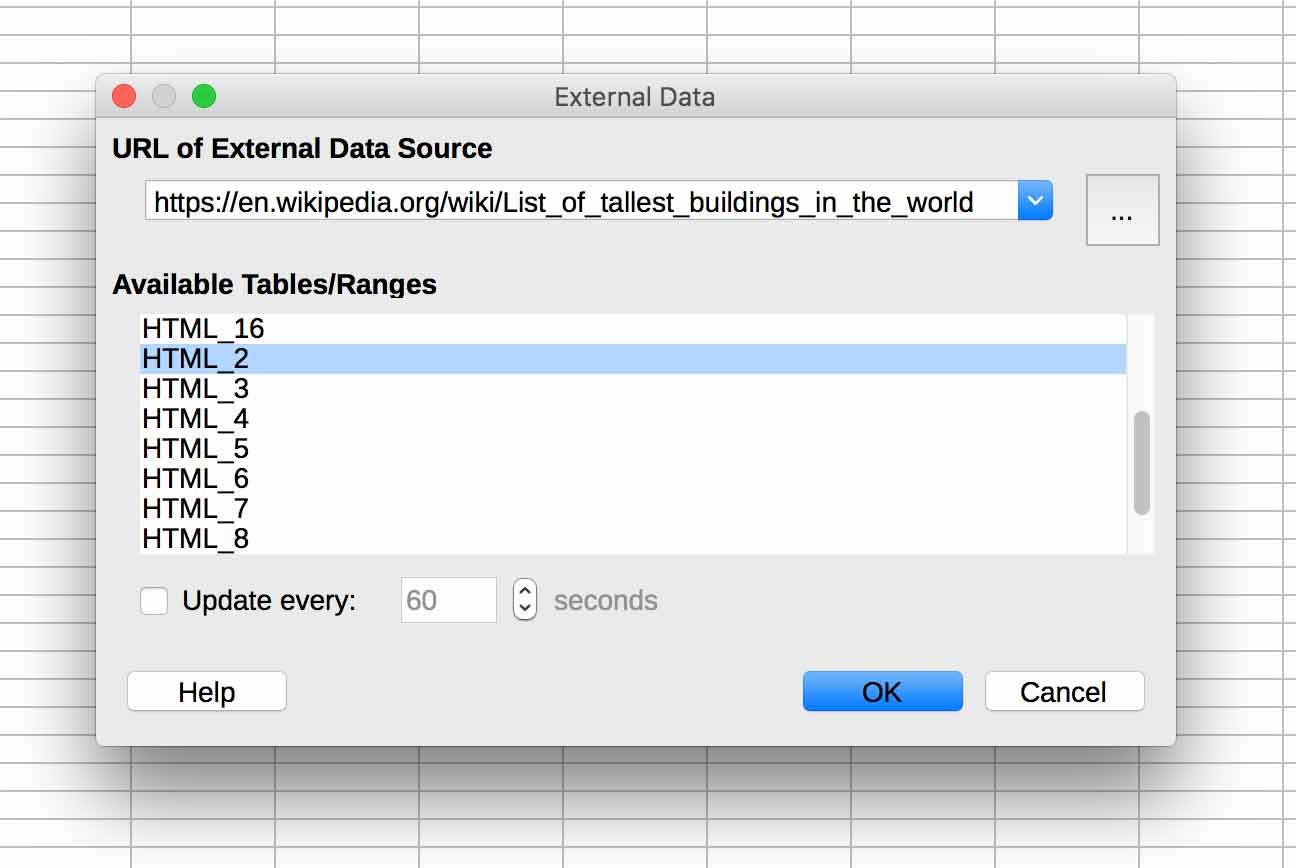
Task: Pick the HTML_4 list row
Action: pyautogui.click(x=633, y=419)
